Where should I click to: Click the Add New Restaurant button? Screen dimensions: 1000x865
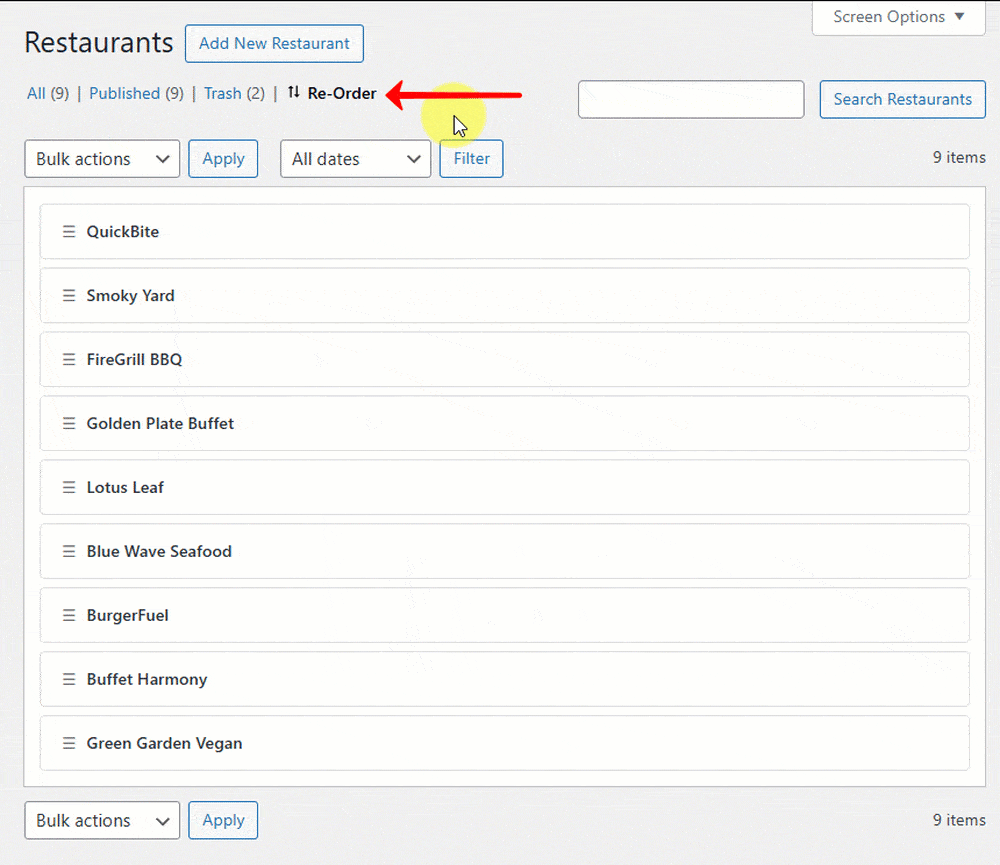click(273, 43)
